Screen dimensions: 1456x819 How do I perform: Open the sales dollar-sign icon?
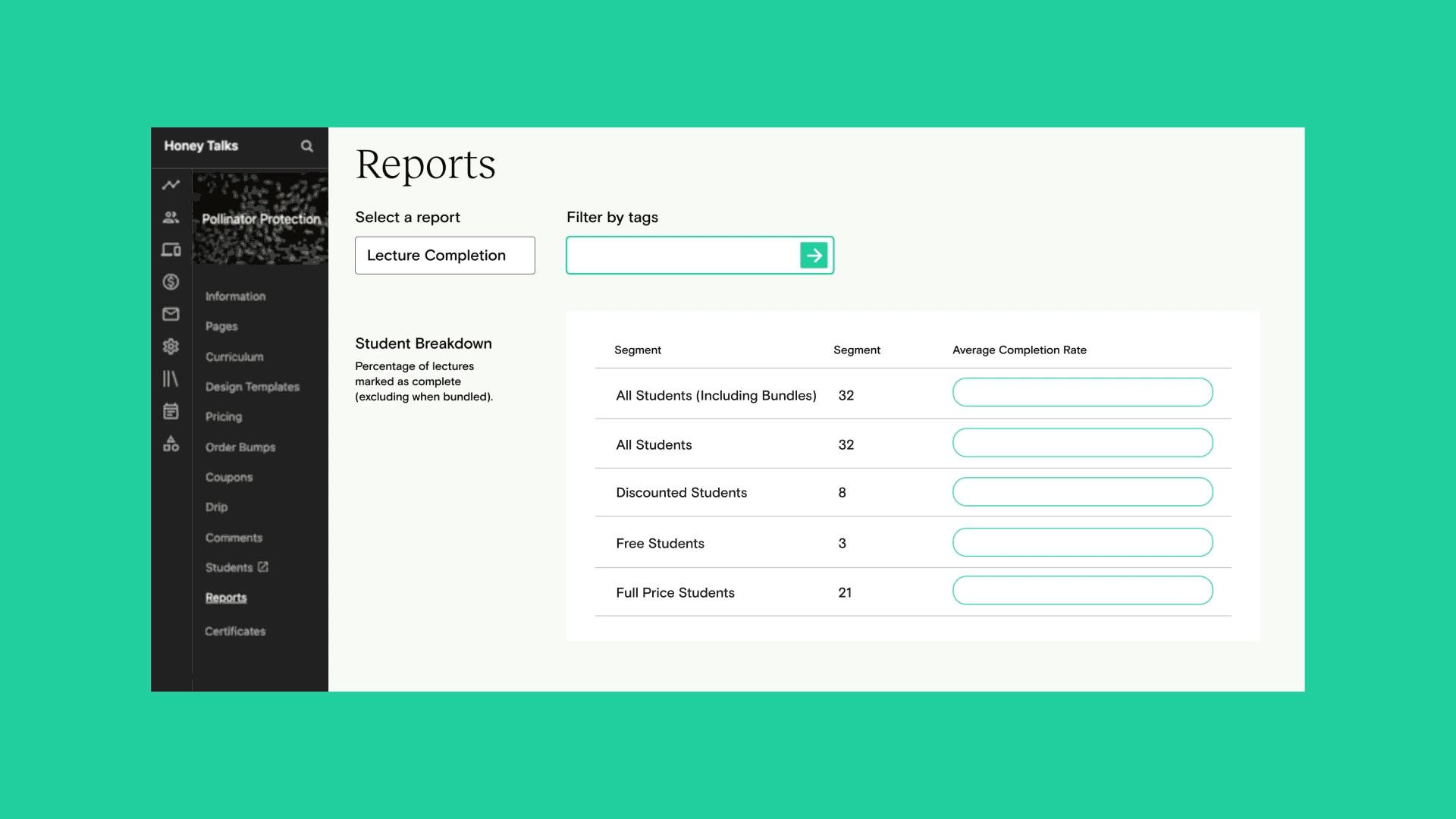(171, 282)
